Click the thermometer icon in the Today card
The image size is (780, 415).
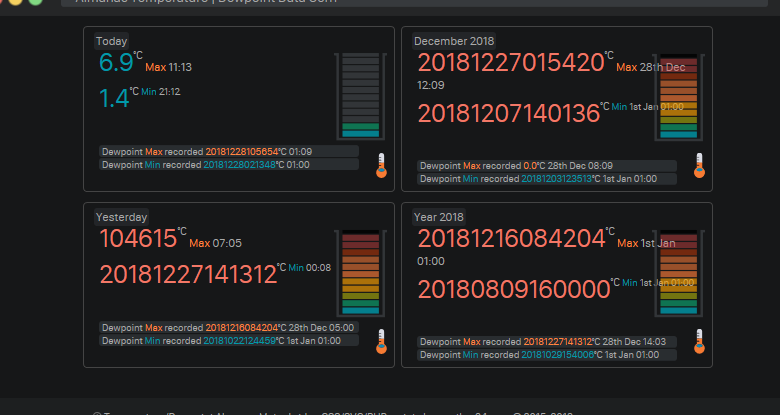[x=382, y=165]
